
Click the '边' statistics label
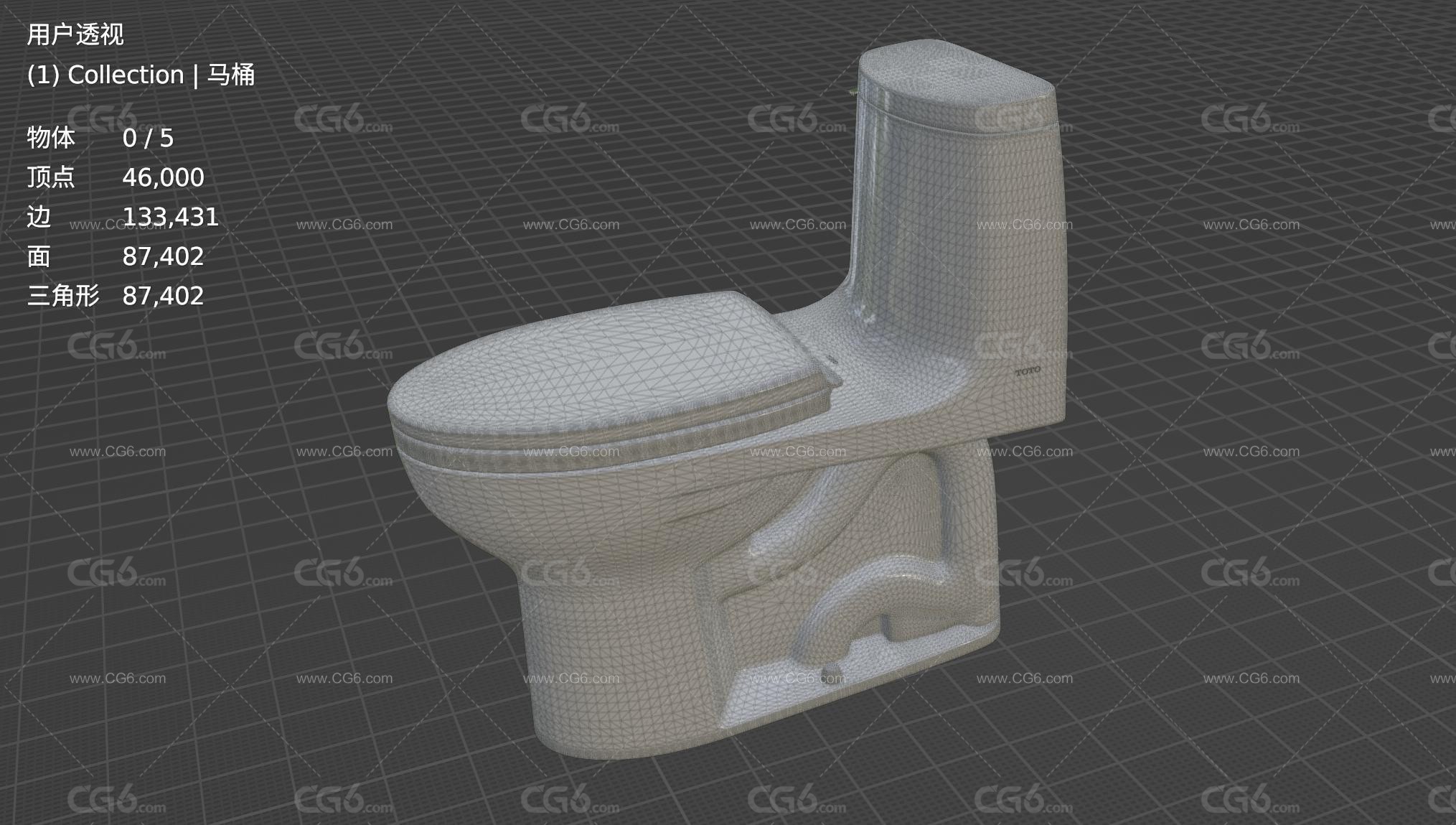click(x=39, y=217)
